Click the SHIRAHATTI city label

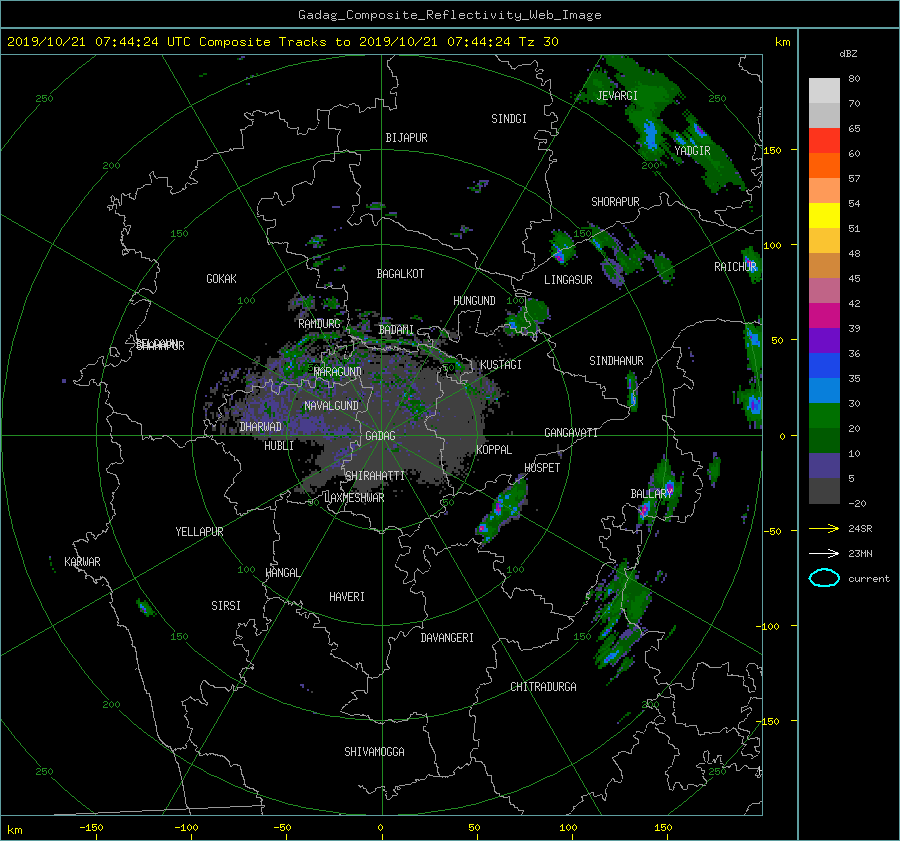[x=375, y=476]
